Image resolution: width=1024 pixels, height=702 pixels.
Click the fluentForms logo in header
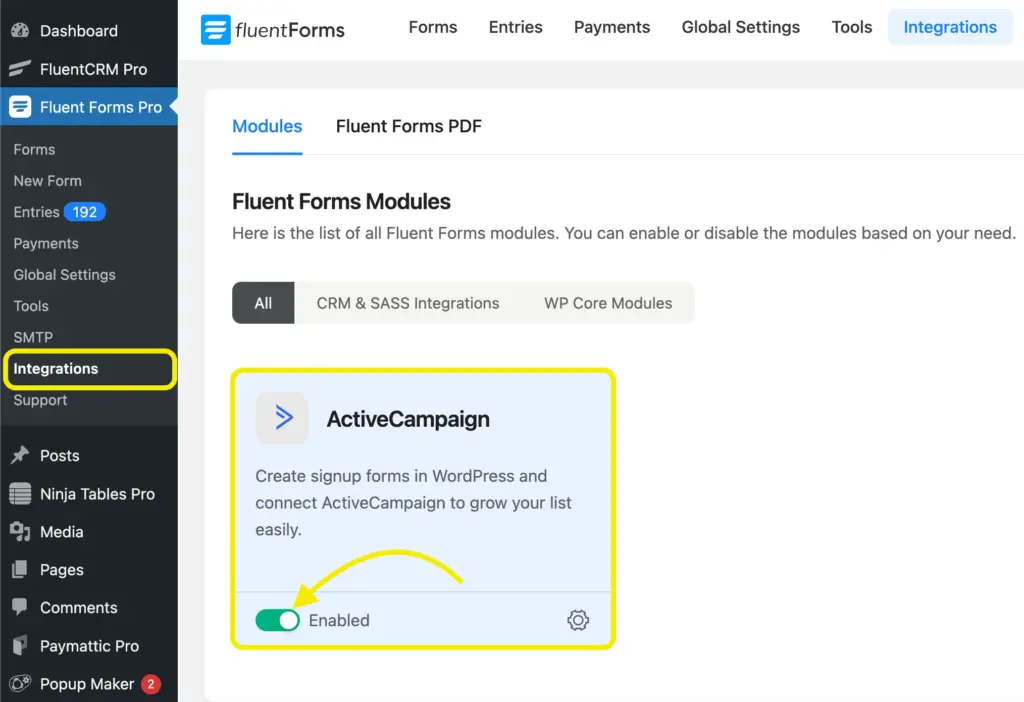(x=272, y=29)
